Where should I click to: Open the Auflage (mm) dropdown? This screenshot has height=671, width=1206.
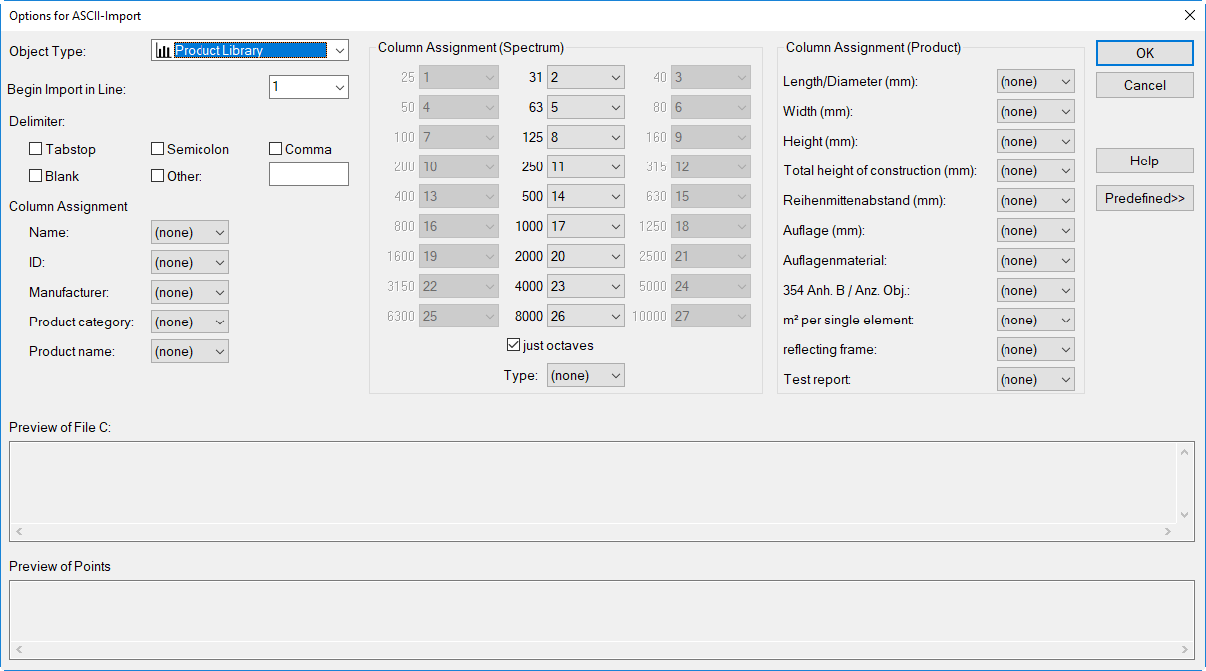click(x=1036, y=231)
